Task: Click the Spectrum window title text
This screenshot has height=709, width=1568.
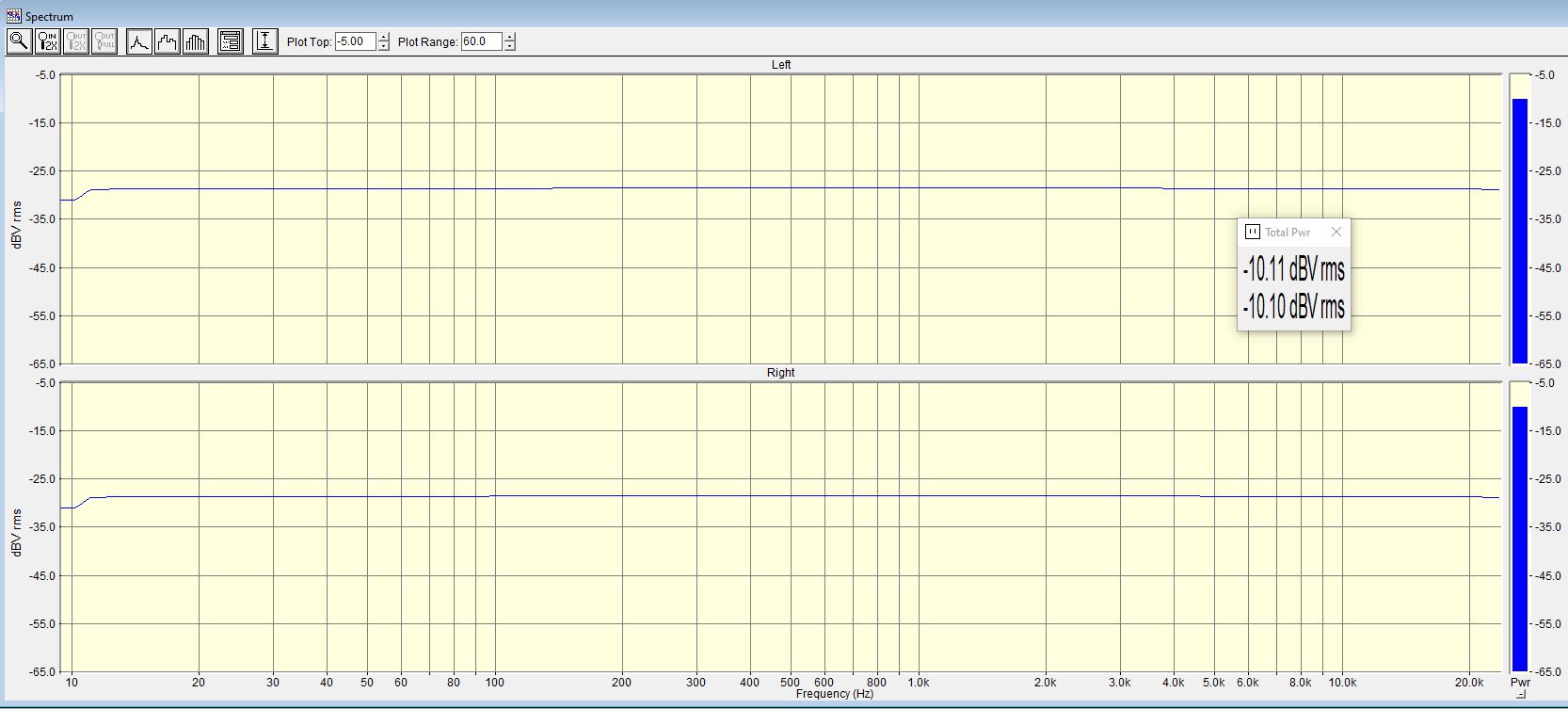Action: click(x=49, y=17)
